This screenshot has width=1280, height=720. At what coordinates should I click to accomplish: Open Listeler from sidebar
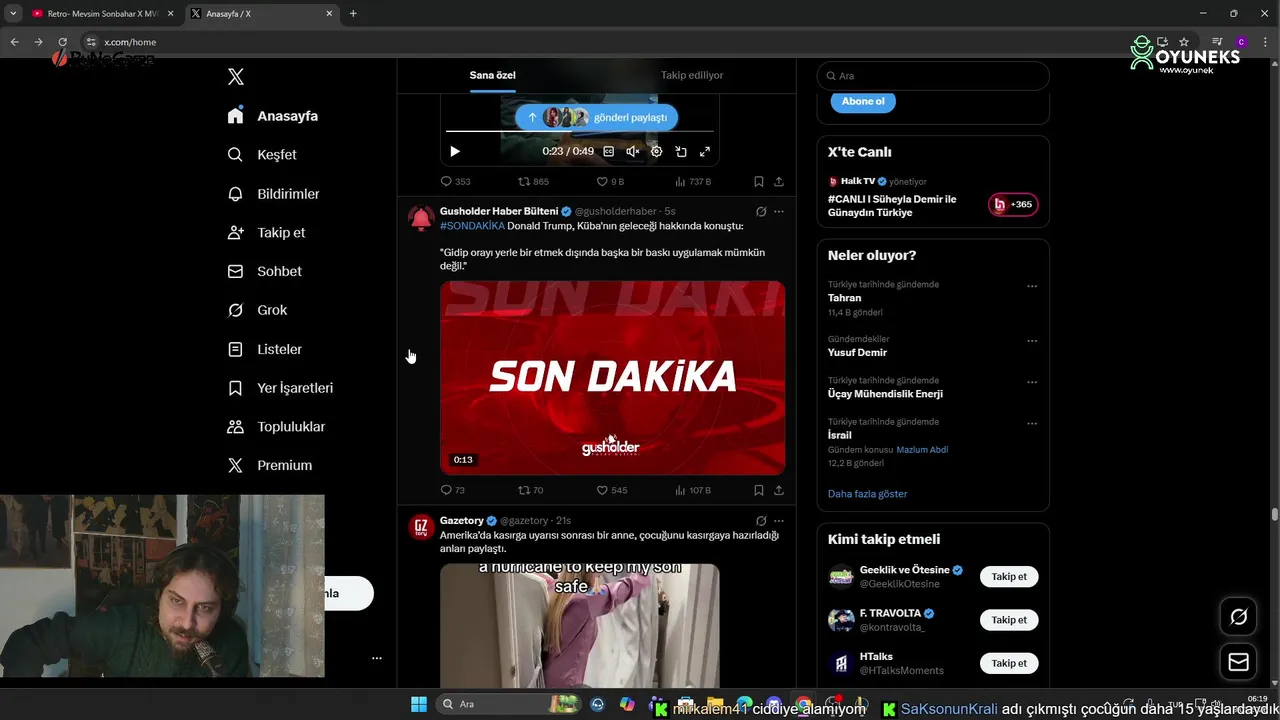(264, 349)
